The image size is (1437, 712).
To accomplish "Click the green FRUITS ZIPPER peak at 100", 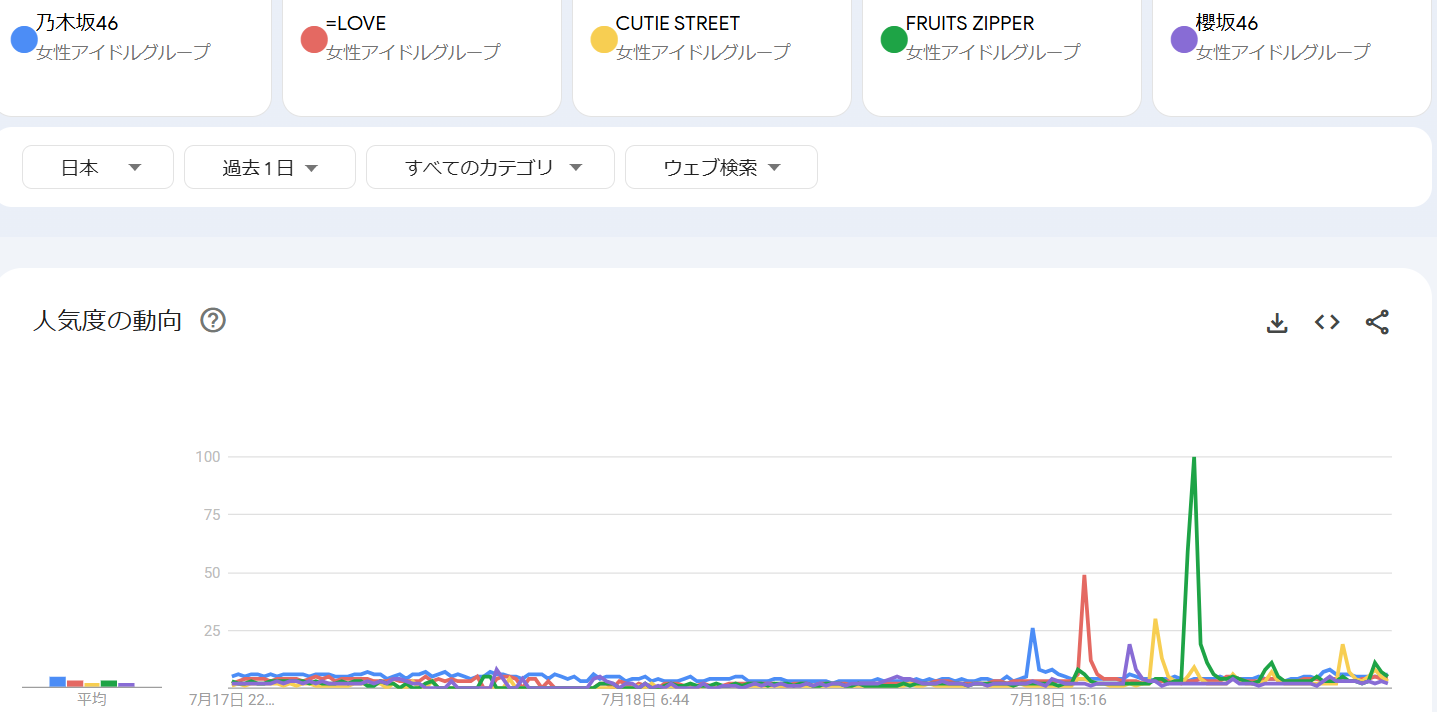I will 1193,459.
